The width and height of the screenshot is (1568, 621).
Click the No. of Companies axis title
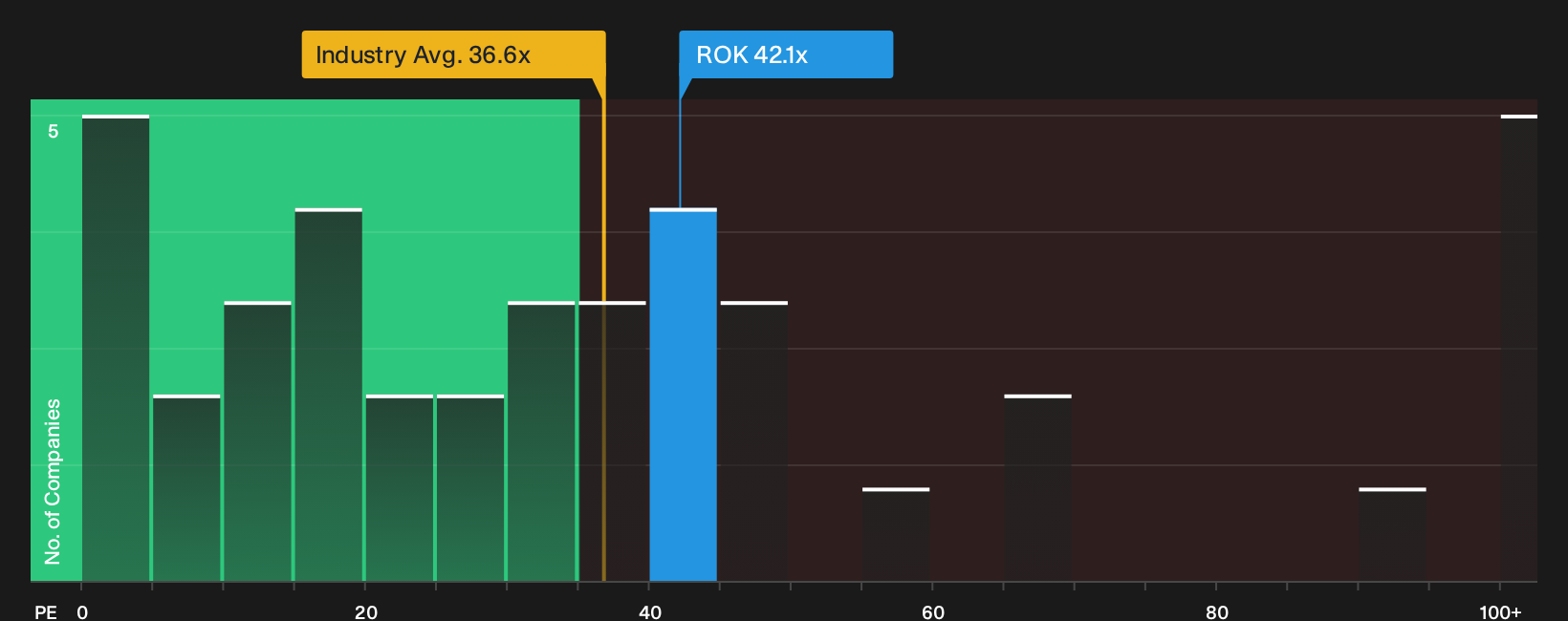[53, 481]
